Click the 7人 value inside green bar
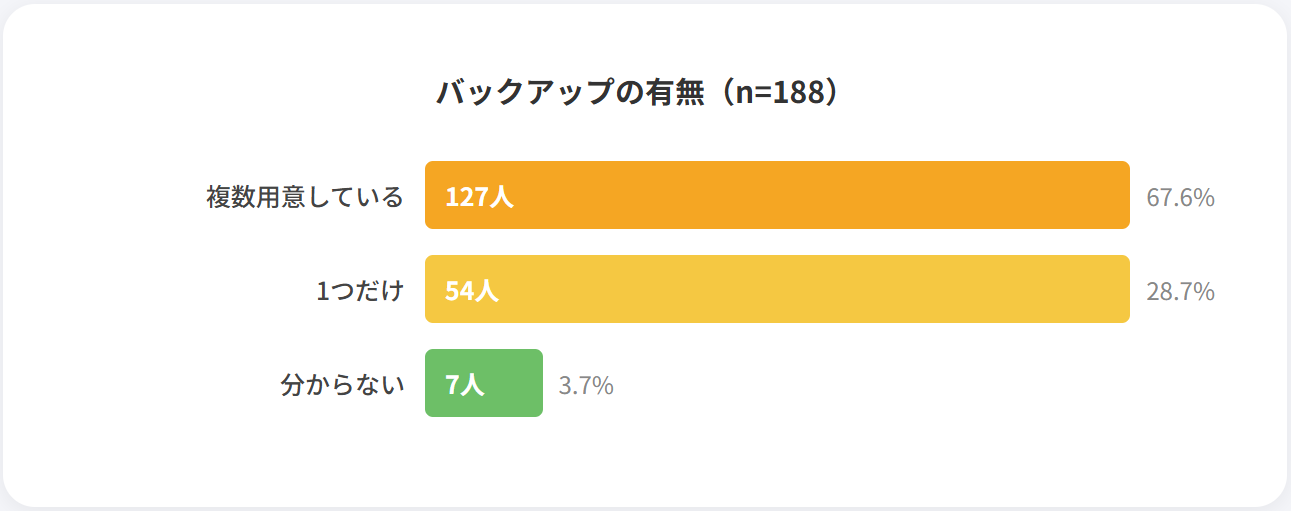The height and width of the screenshot is (511, 1291). pos(464,385)
